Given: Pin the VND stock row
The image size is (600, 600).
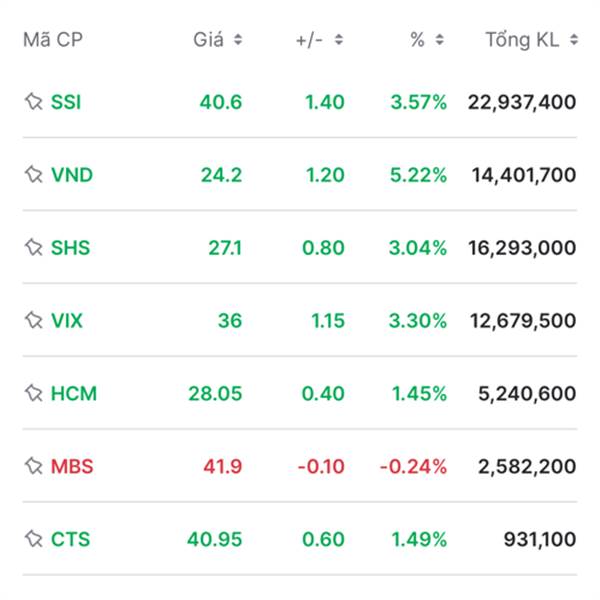Looking at the screenshot, I should click(x=34, y=174).
